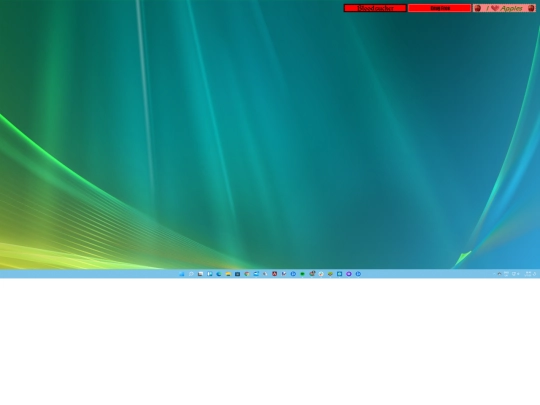Open the dark blue square app icon
The height and width of the screenshot is (405, 540).
click(x=237, y=274)
